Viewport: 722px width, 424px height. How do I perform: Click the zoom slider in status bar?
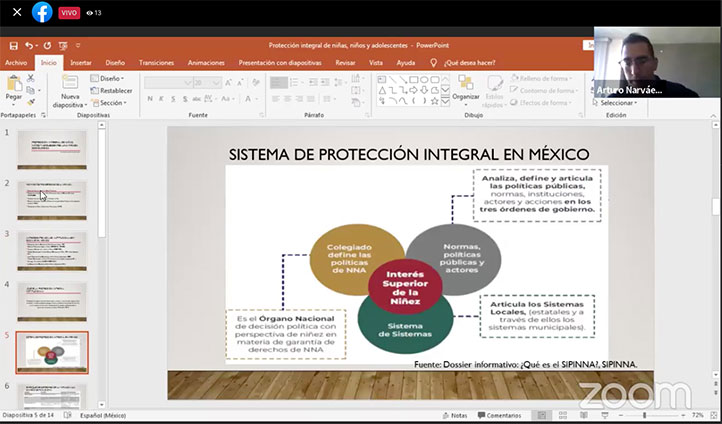click(x=645, y=415)
